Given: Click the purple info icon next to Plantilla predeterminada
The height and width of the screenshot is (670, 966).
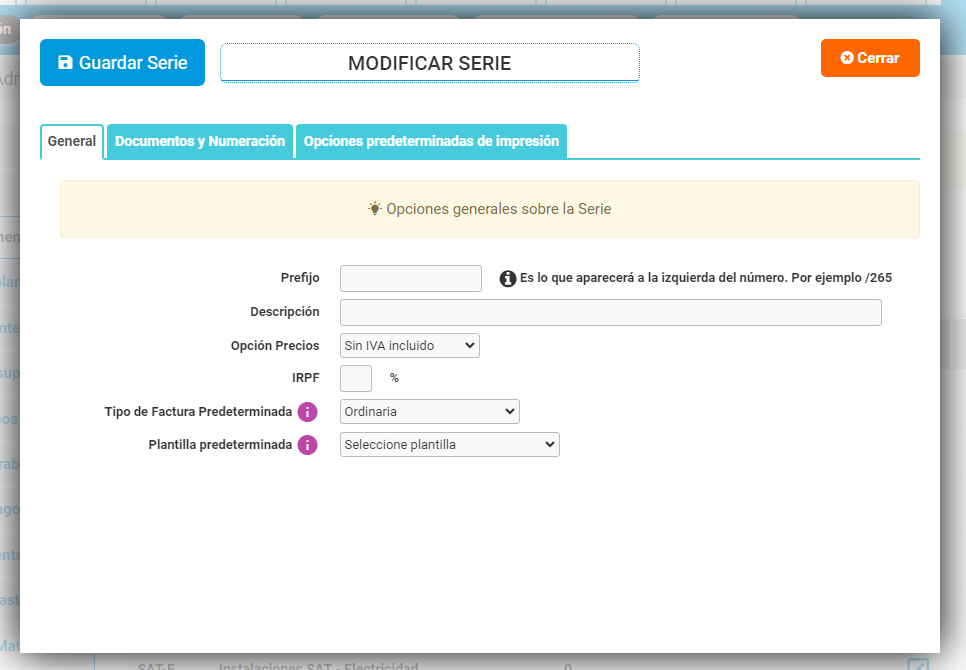Looking at the screenshot, I should tap(309, 444).
